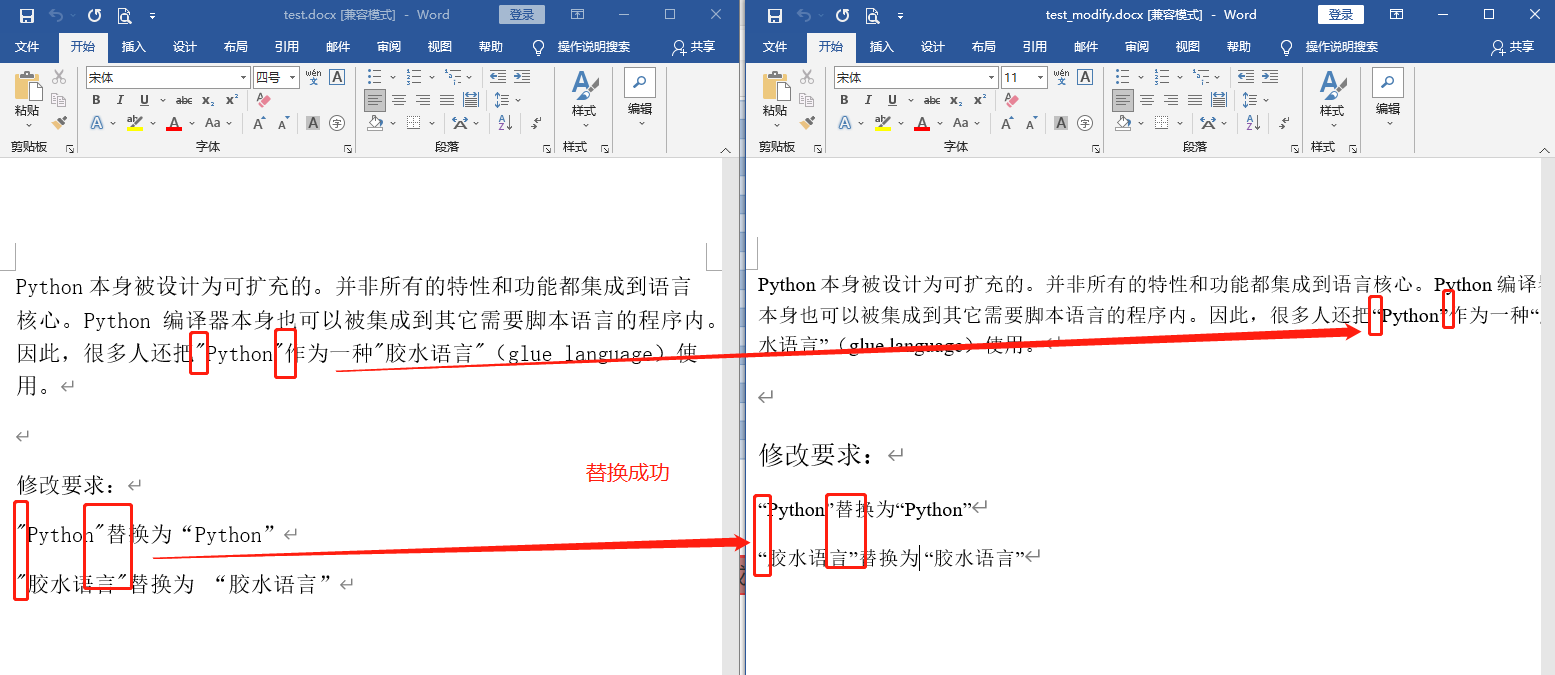Screen dimensions: 1555x675
Task: Expand 粘贴 paste options arrow in test.docx
Action: (28, 126)
